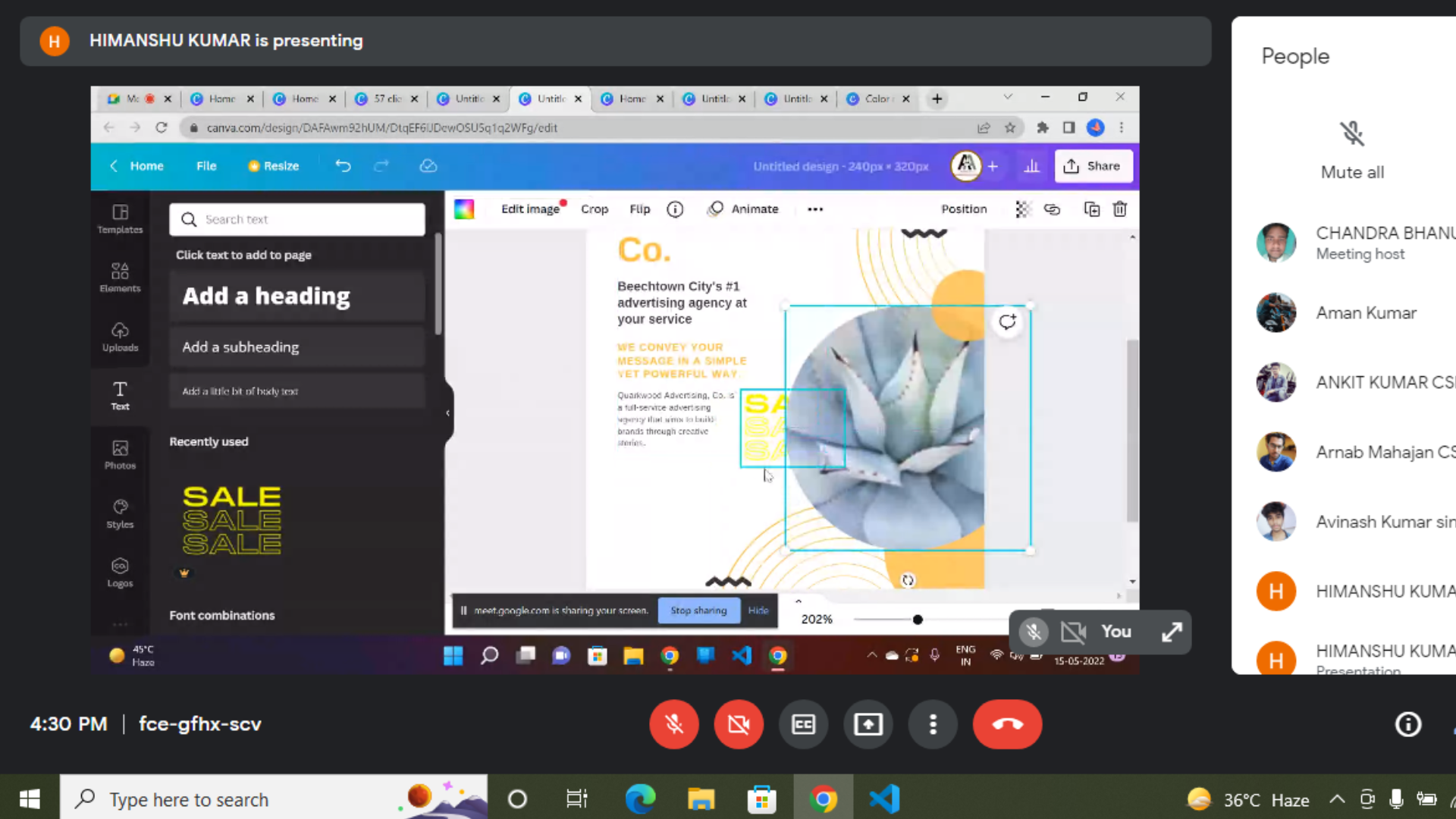Click Canva Share button
The height and width of the screenshot is (819, 1456).
[1093, 166]
